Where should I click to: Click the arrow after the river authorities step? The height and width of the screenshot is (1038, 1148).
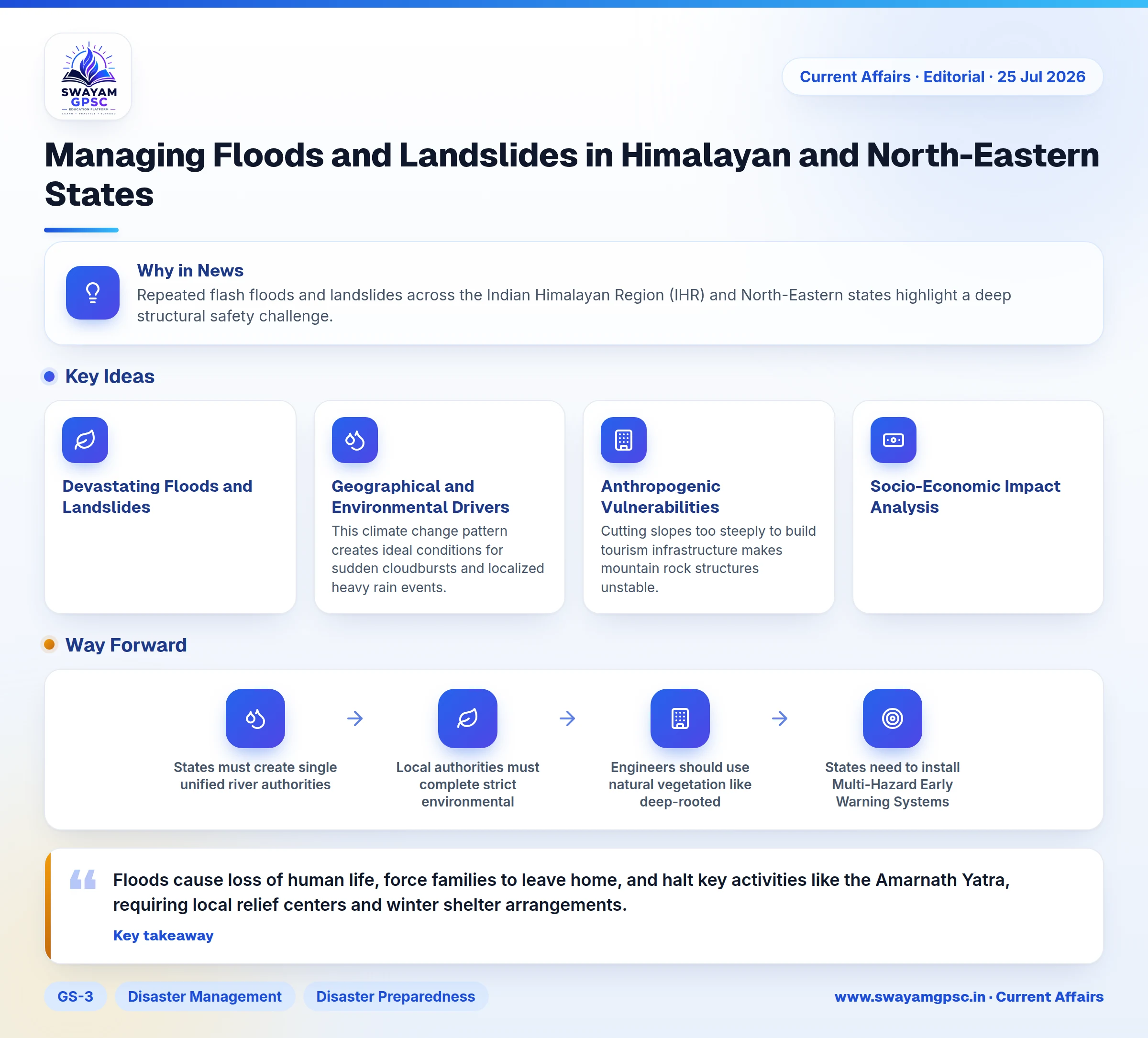pyautogui.click(x=355, y=718)
